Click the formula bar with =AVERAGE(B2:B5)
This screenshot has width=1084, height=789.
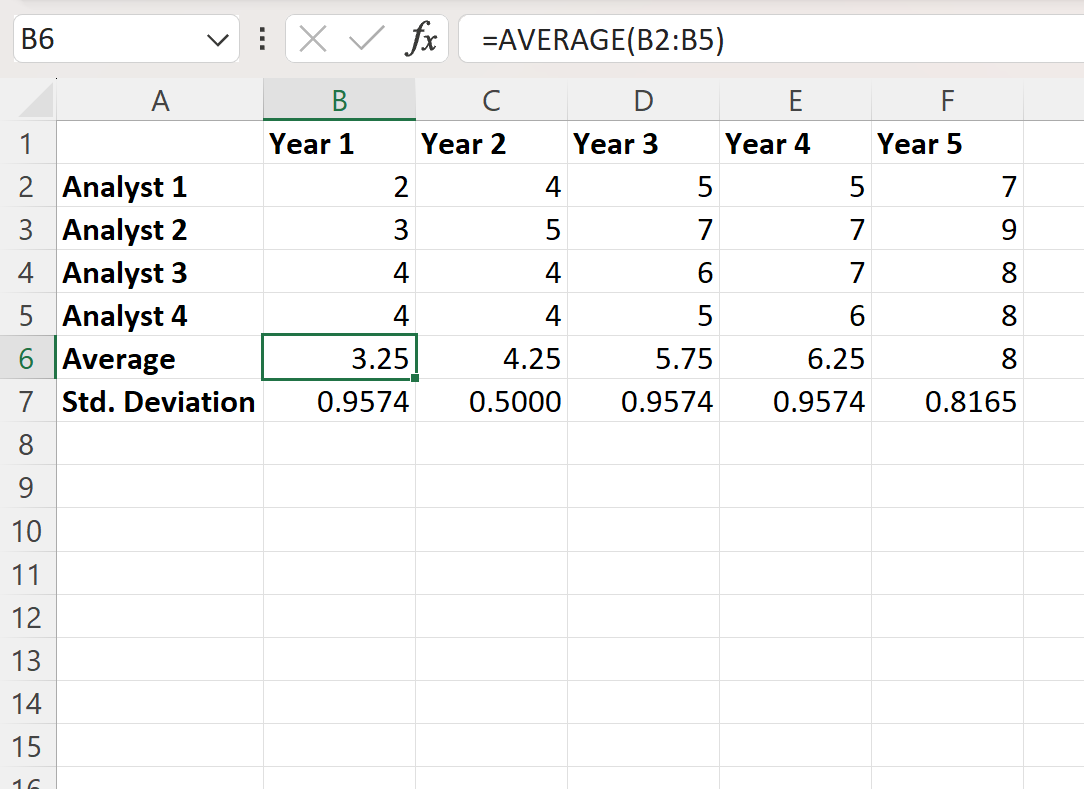pos(771,39)
